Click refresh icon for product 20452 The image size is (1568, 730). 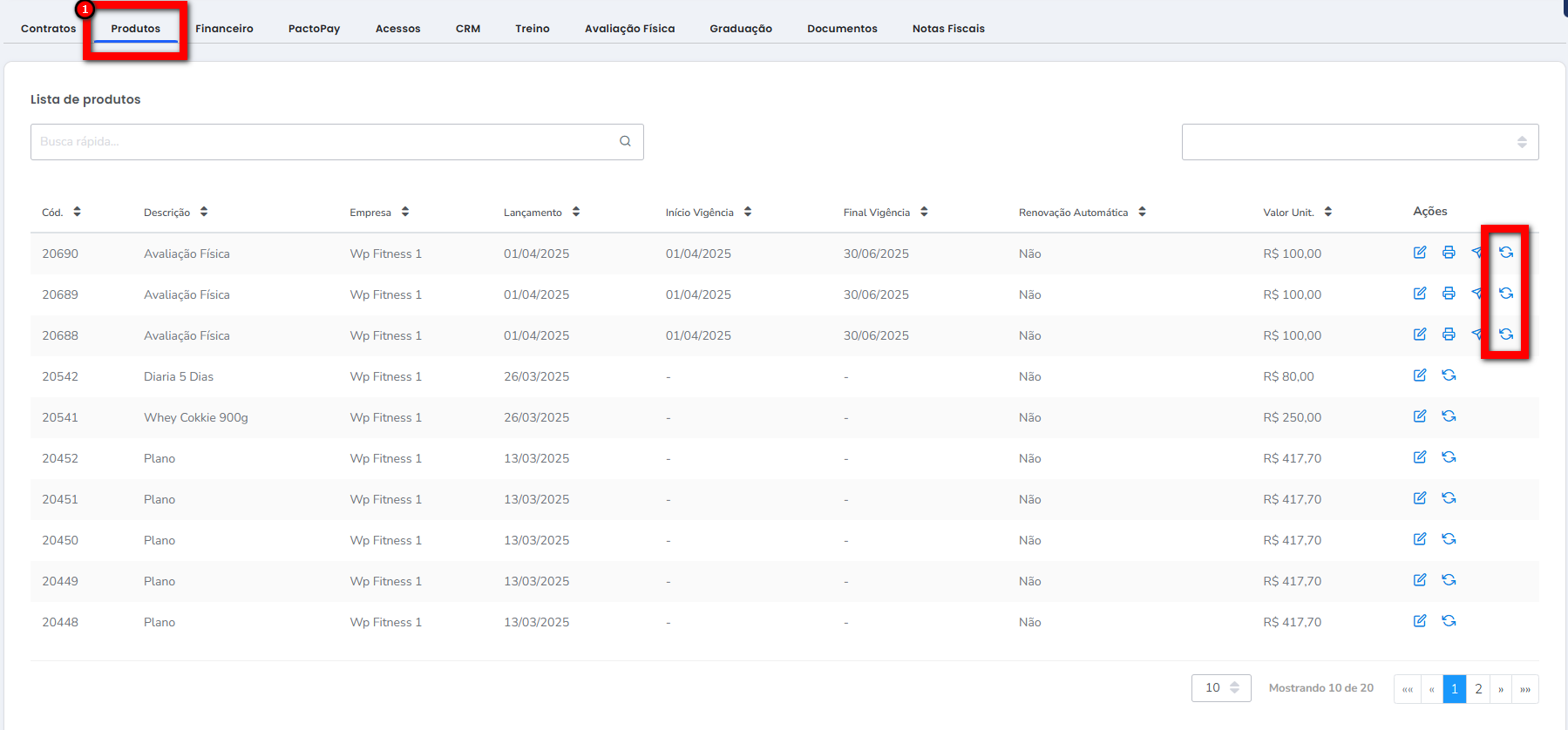[x=1449, y=457]
